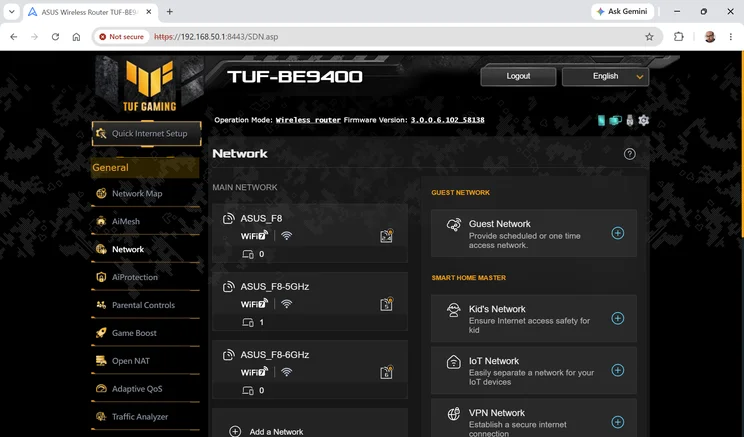Open the VPN Network card
744x437 pixels.
(x=534, y=418)
